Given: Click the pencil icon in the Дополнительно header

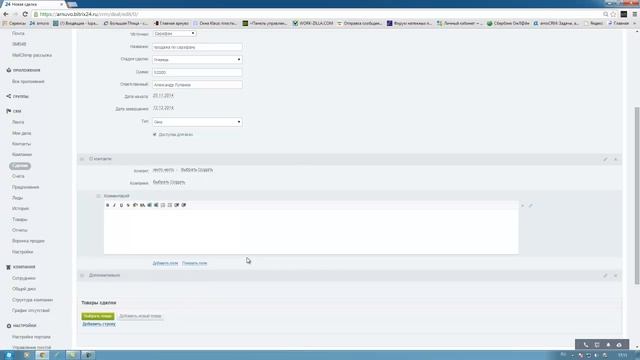Looking at the screenshot, I should [x=605, y=276].
